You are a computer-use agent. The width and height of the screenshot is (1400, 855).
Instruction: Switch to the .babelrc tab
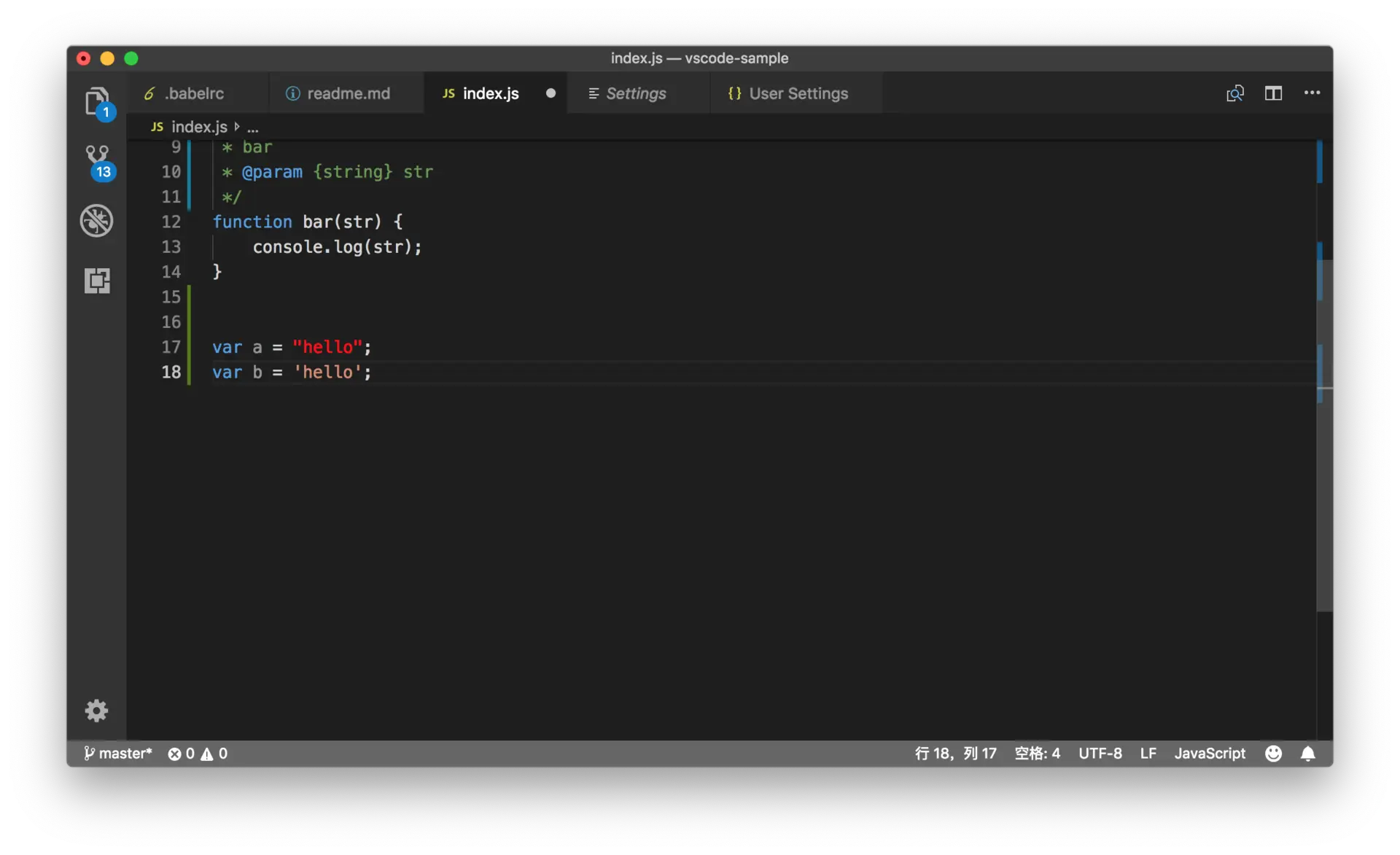[194, 93]
